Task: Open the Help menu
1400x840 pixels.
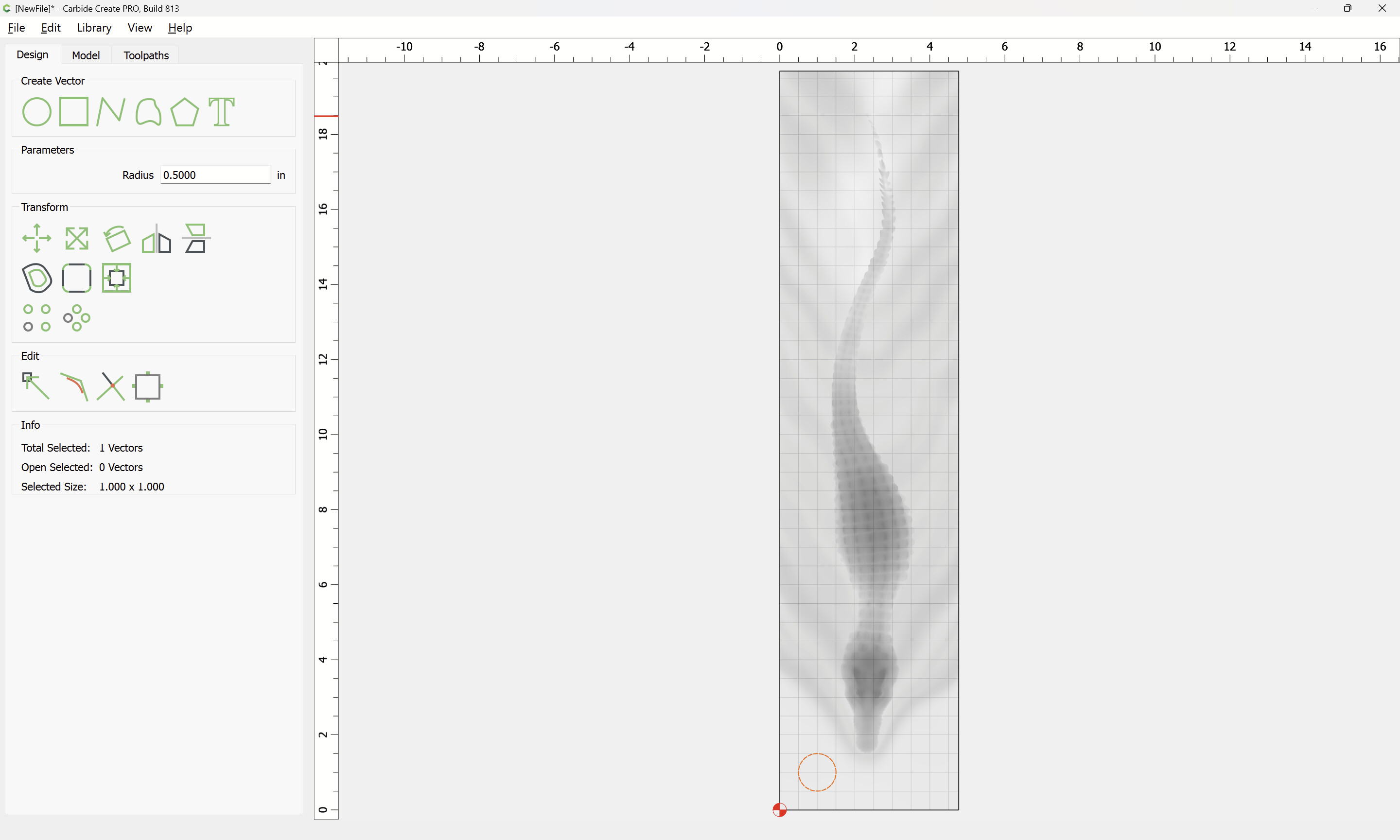Action: click(180, 28)
